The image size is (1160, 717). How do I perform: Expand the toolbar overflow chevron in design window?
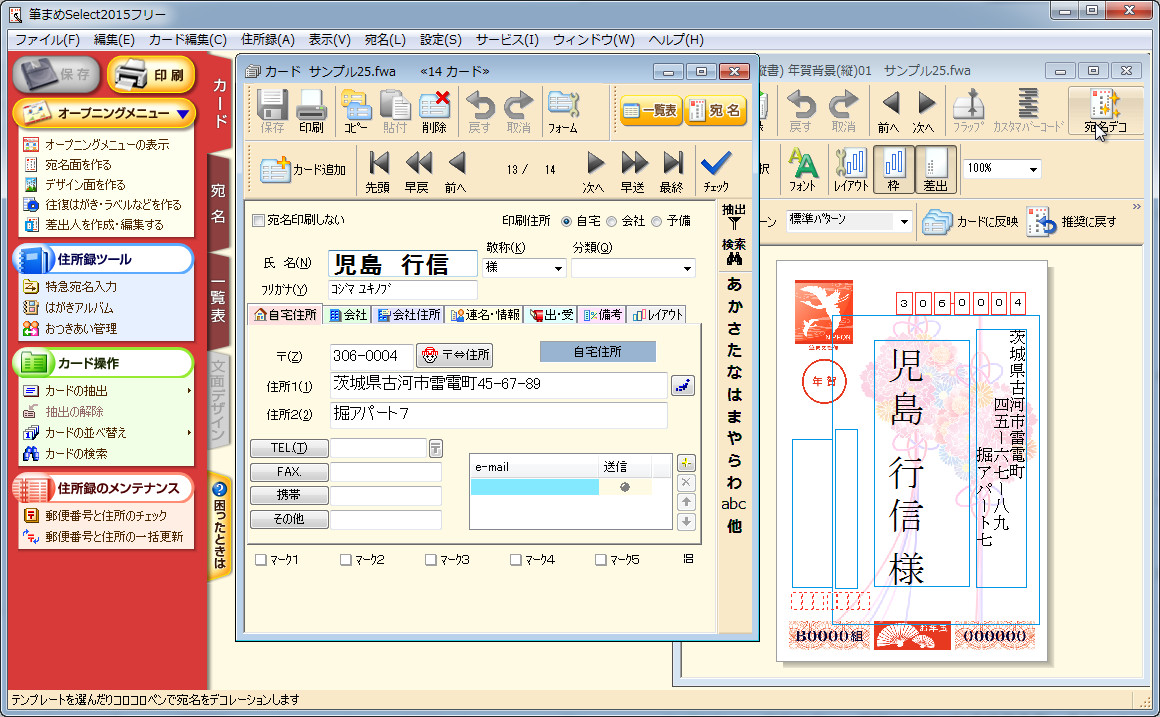[1136, 207]
